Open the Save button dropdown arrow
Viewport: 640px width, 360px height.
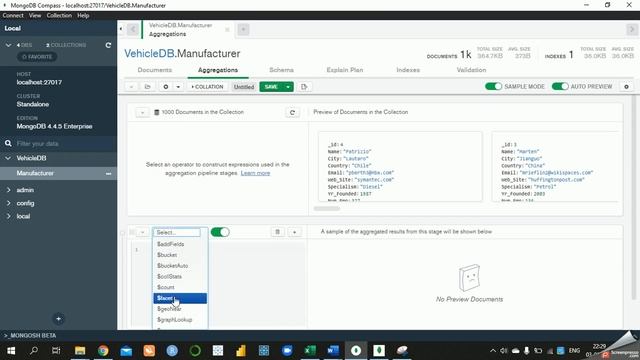[288, 87]
